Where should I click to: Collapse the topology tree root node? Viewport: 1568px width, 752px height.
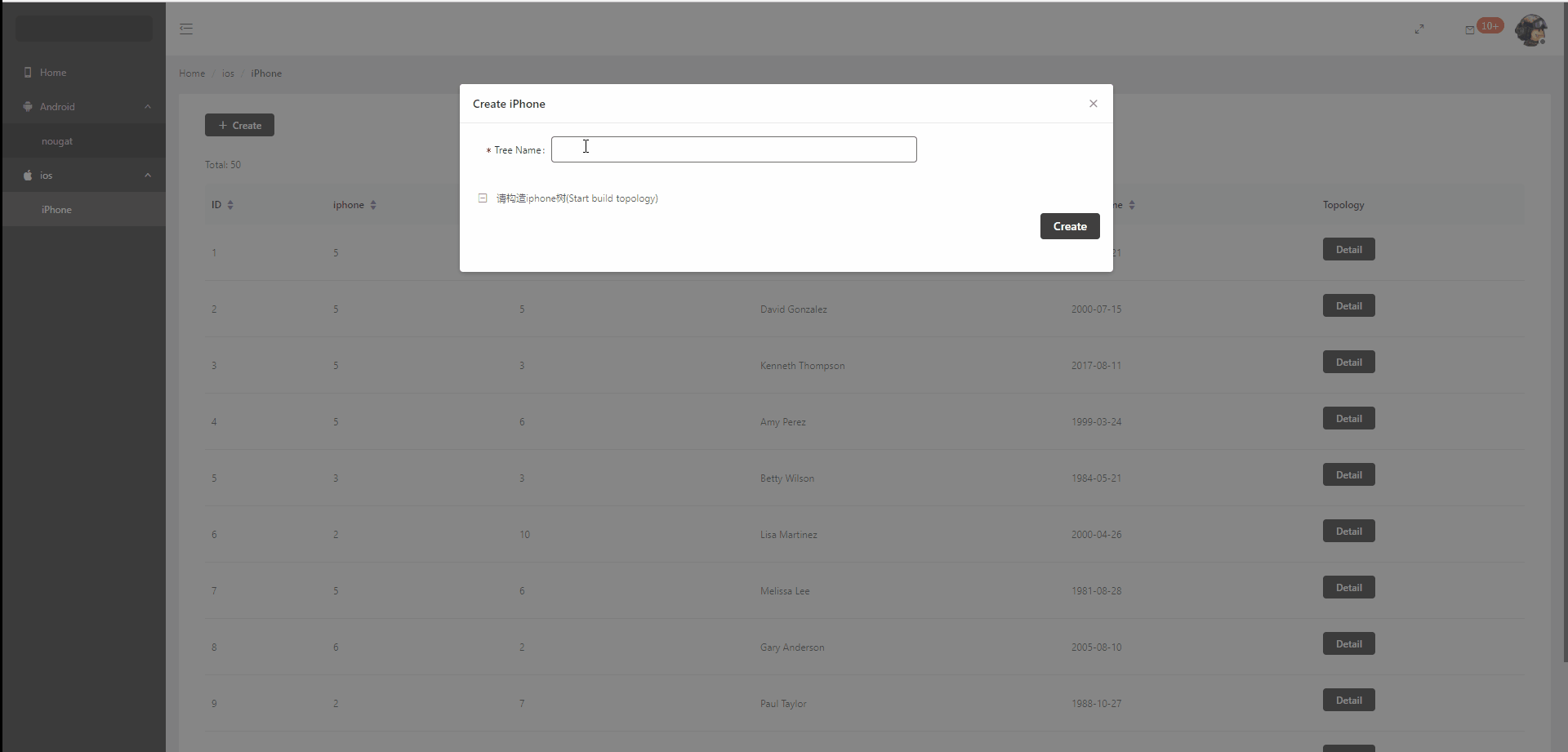[x=483, y=198]
